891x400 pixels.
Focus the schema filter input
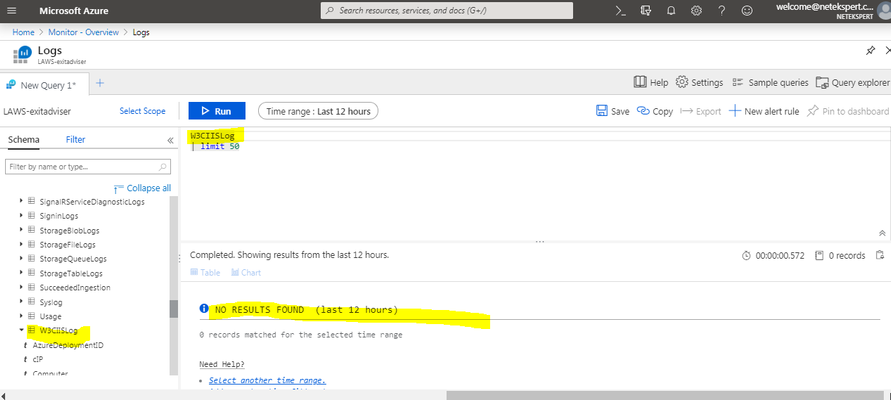pos(88,167)
